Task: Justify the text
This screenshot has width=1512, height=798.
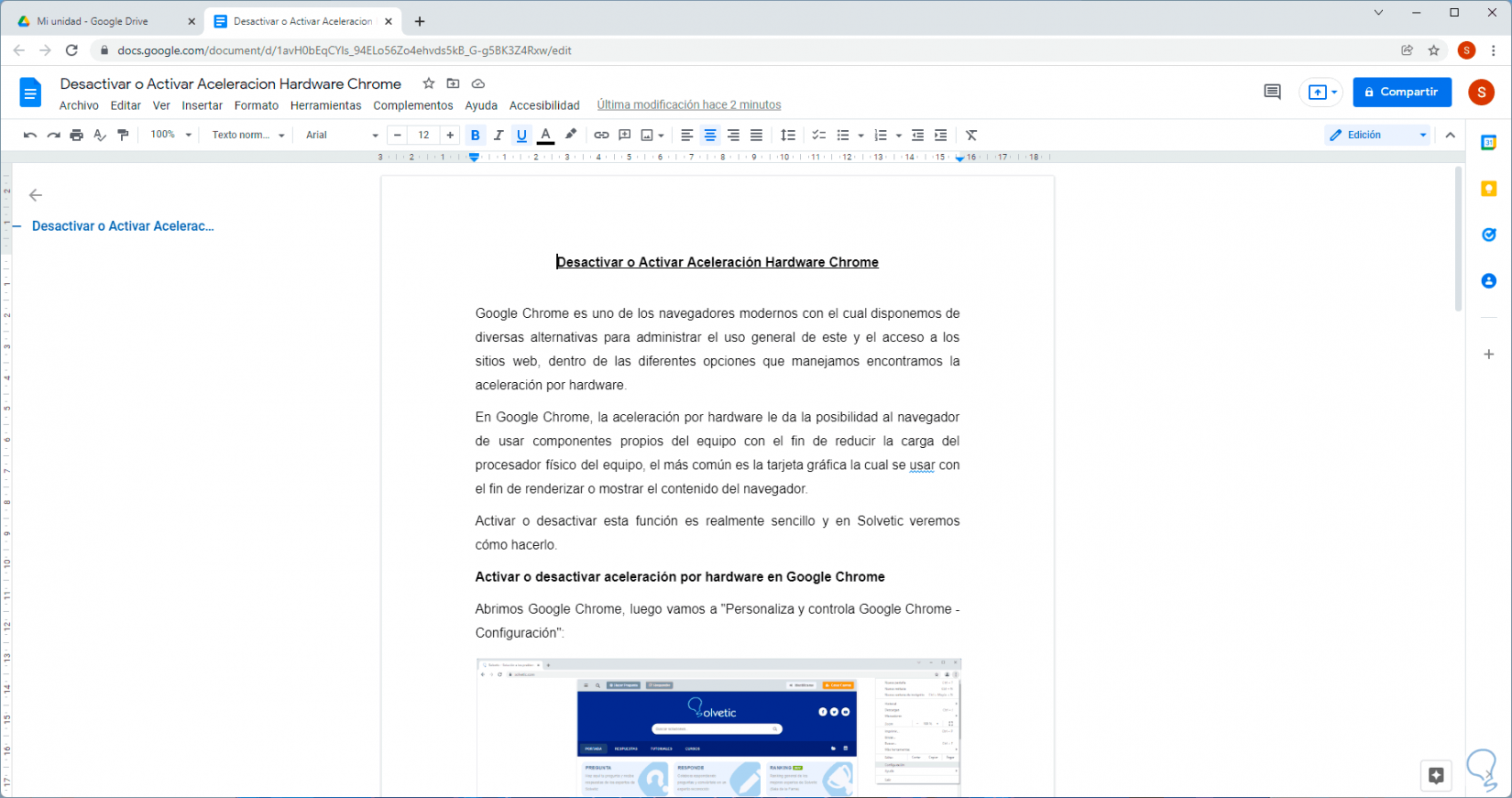Action: click(x=757, y=136)
